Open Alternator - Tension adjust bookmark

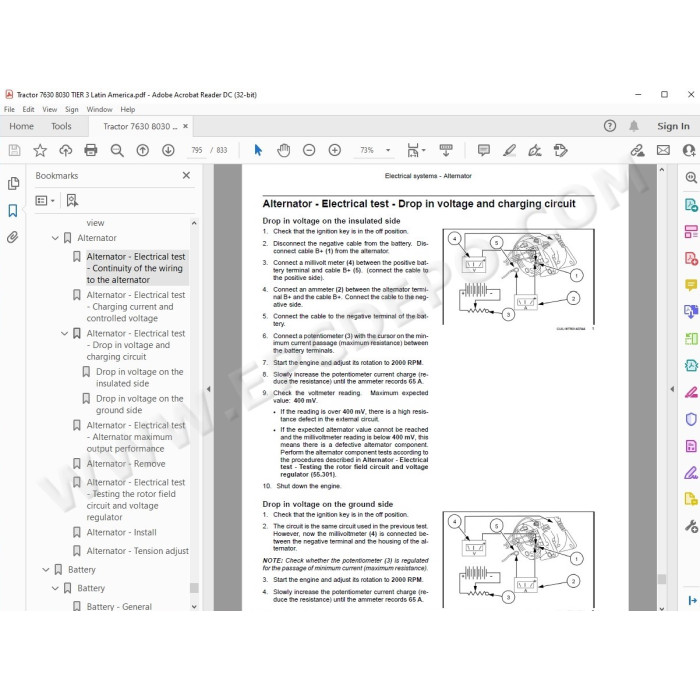point(138,551)
